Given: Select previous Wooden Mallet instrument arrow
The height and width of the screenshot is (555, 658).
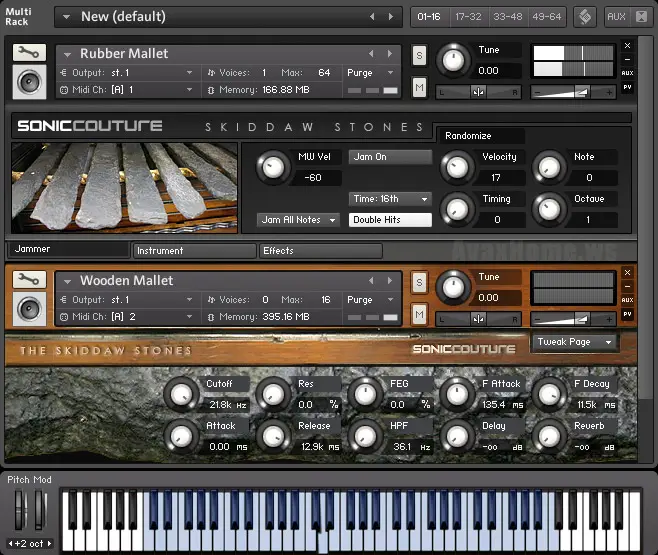Looking at the screenshot, I should point(371,280).
